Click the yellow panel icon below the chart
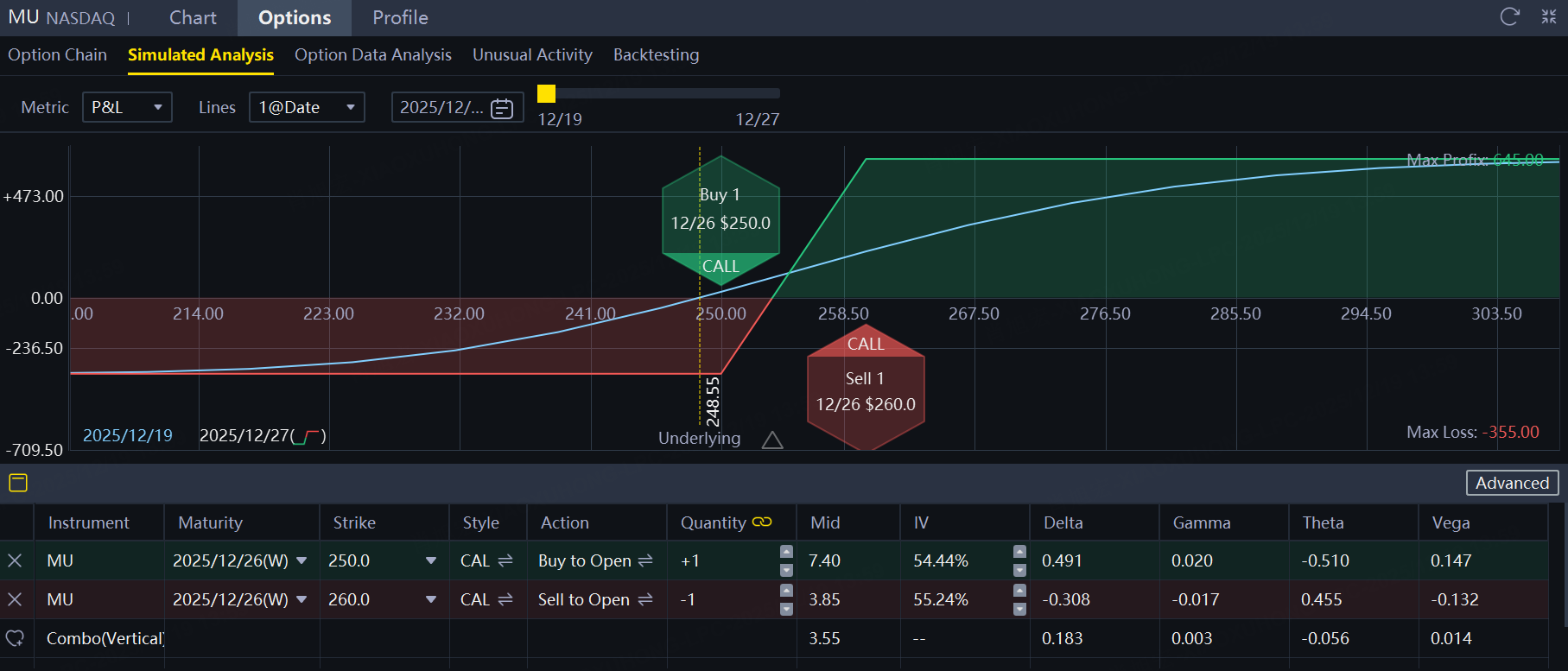Image resolution: width=1568 pixels, height=671 pixels. pos(18,483)
